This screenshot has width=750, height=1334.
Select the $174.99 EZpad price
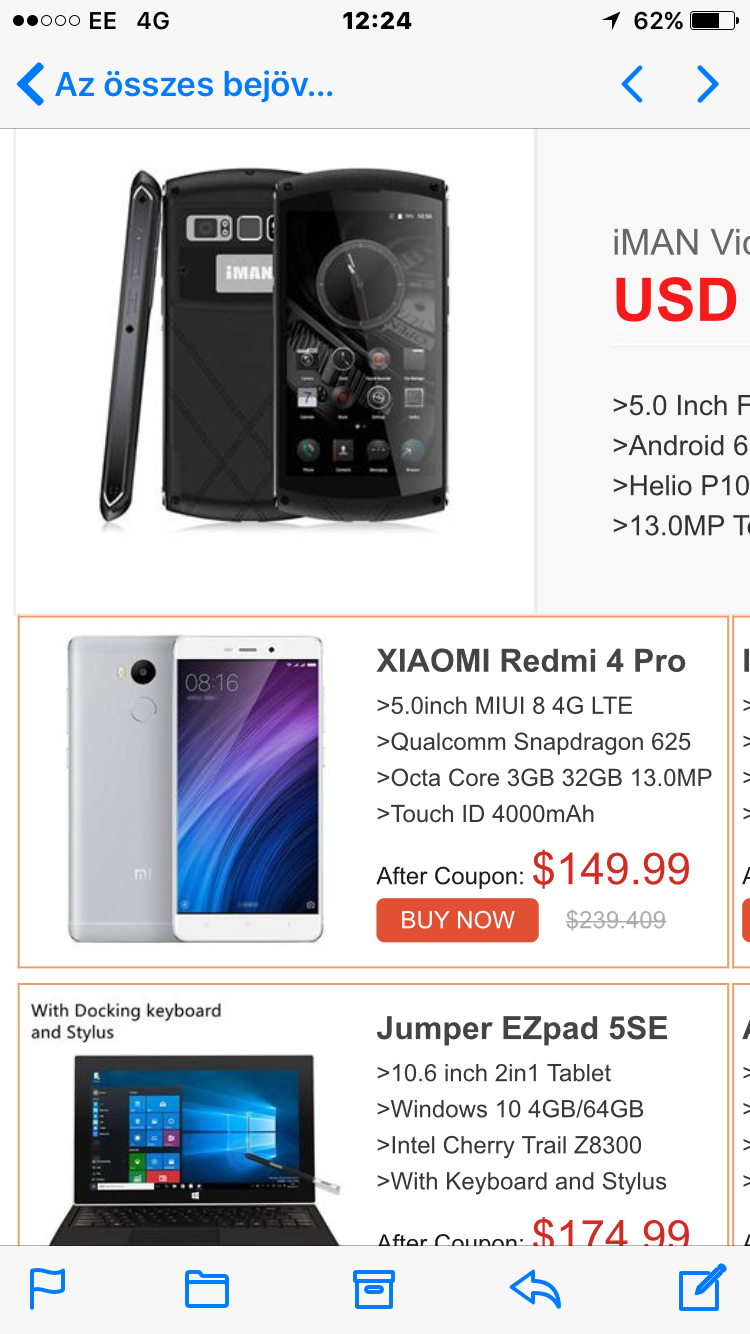[611, 1232]
